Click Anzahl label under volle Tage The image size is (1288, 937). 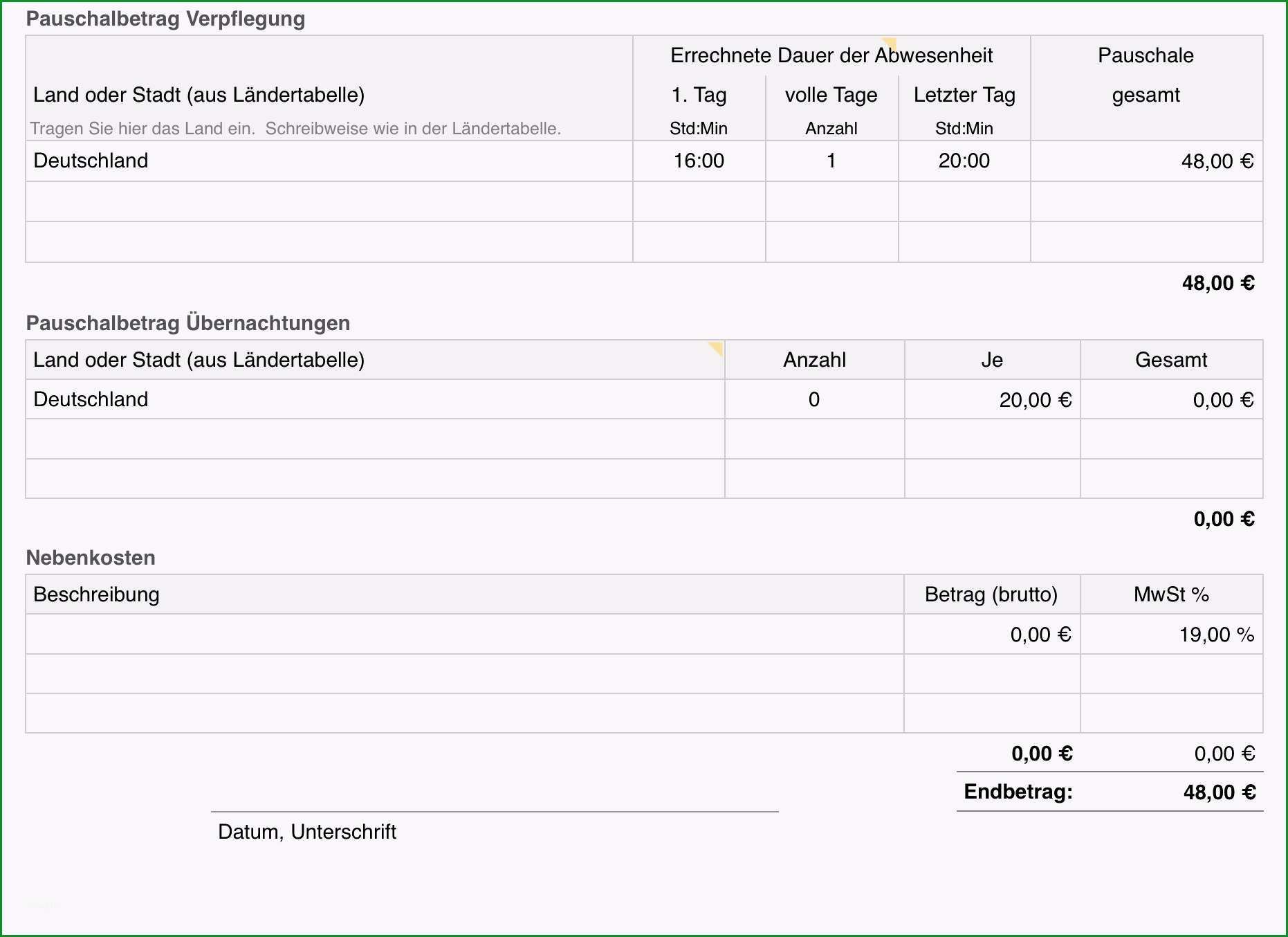click(831, 129)
